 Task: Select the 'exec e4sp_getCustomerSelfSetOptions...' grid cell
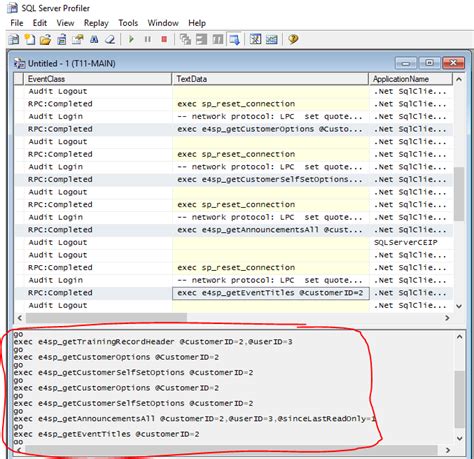click(270, 179)
